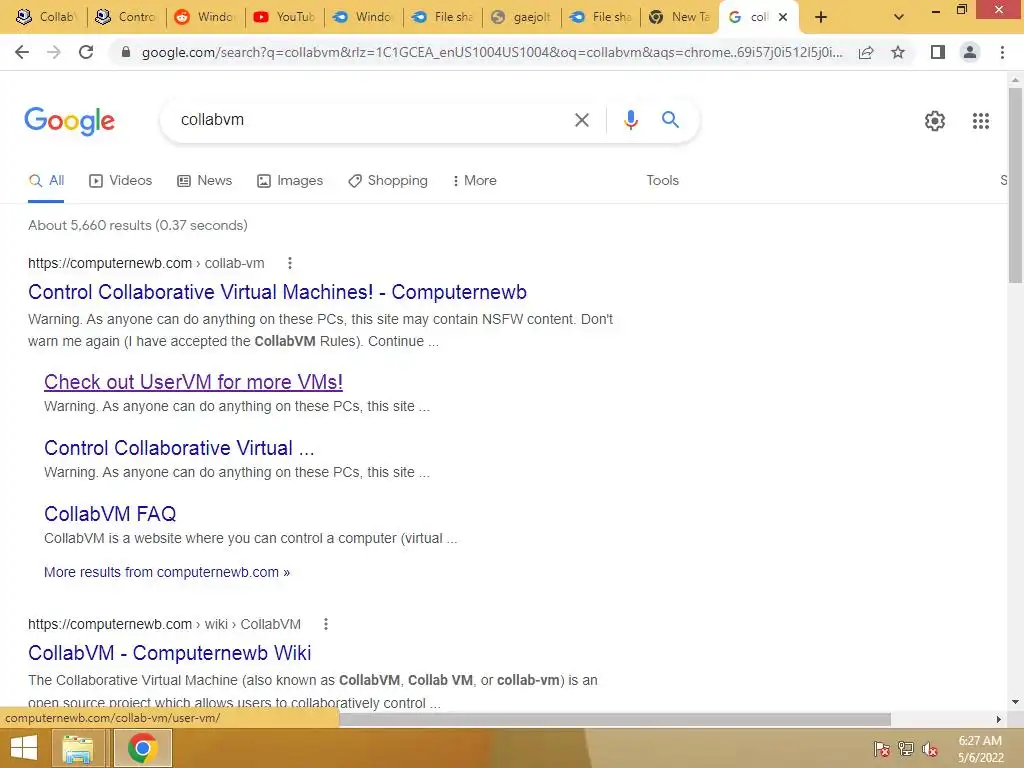Switch to the YouTube browser tab

285,17
